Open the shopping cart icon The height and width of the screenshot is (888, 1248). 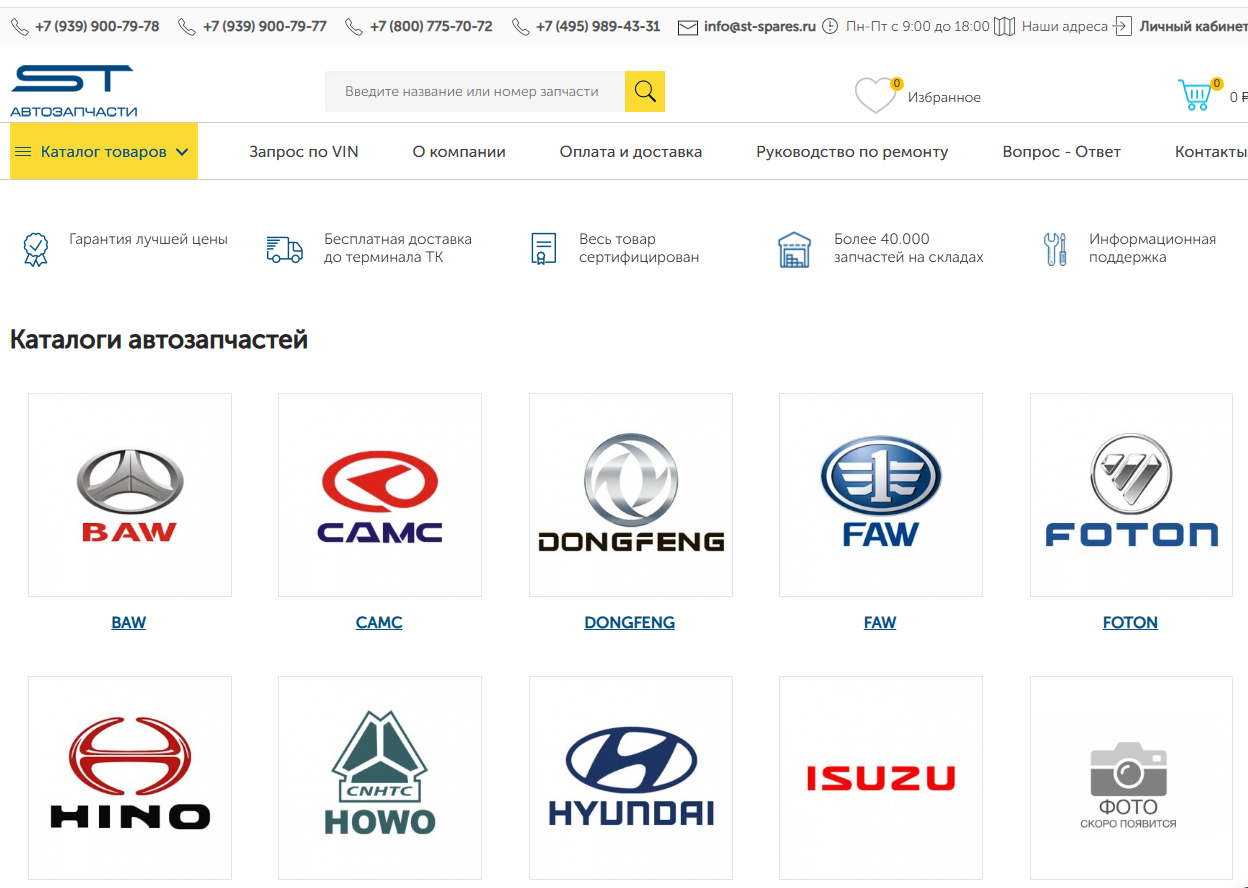click(x=1196, y=95)
